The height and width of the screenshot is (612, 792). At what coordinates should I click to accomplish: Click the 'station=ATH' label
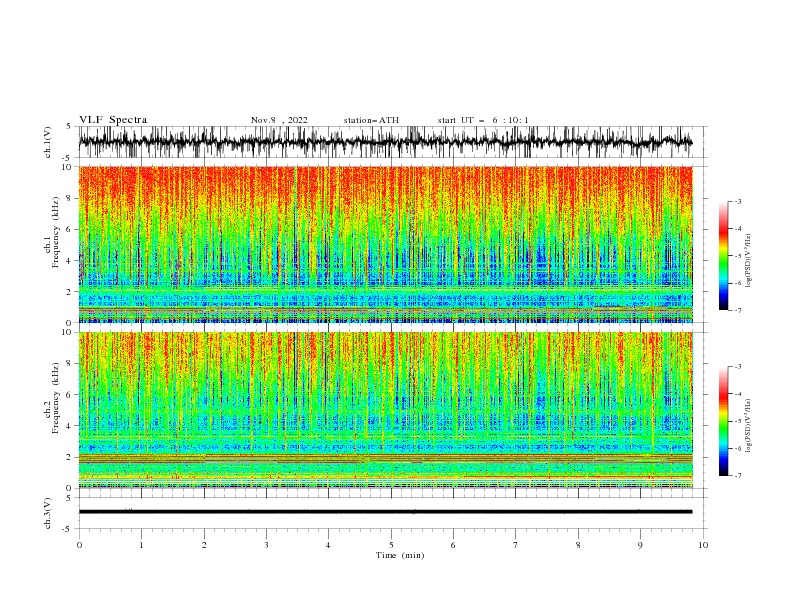click(x=371, y=120)
